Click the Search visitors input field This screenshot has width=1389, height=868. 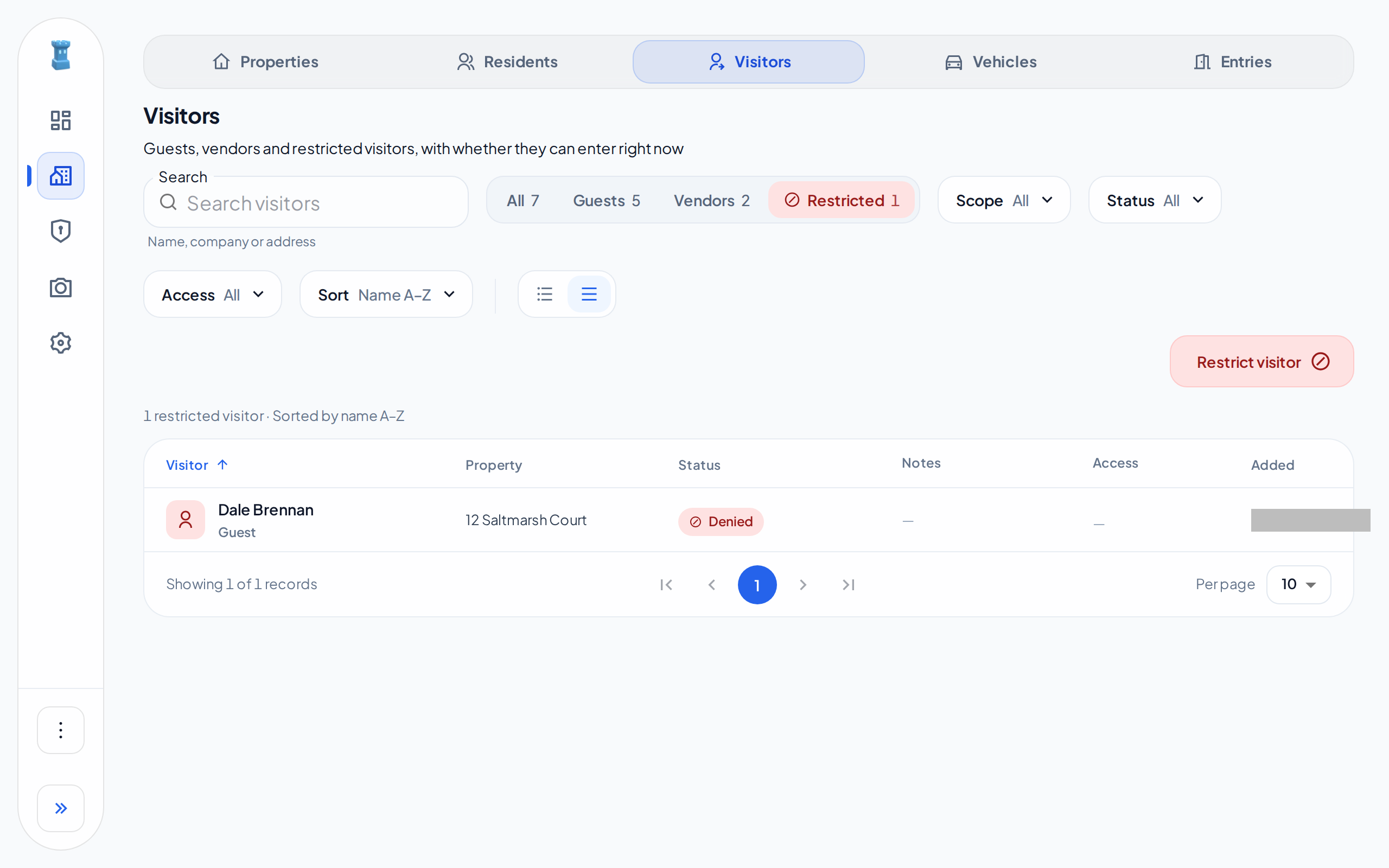[x=306, y=202]
